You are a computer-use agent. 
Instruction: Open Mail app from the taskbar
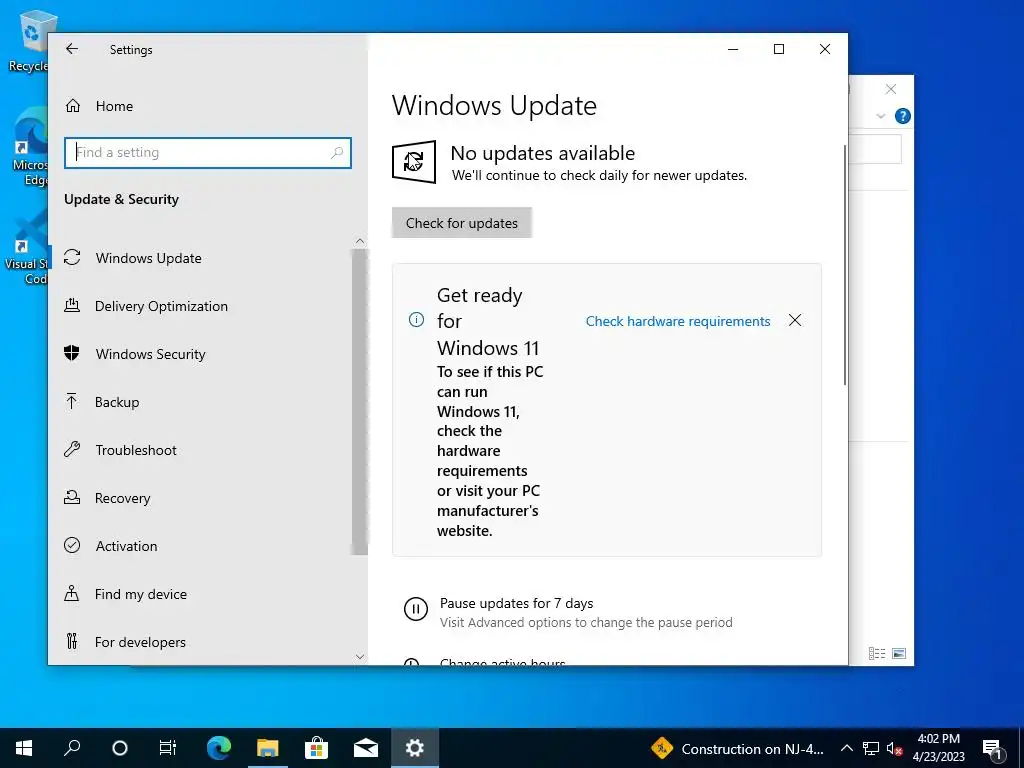[366, 748]
